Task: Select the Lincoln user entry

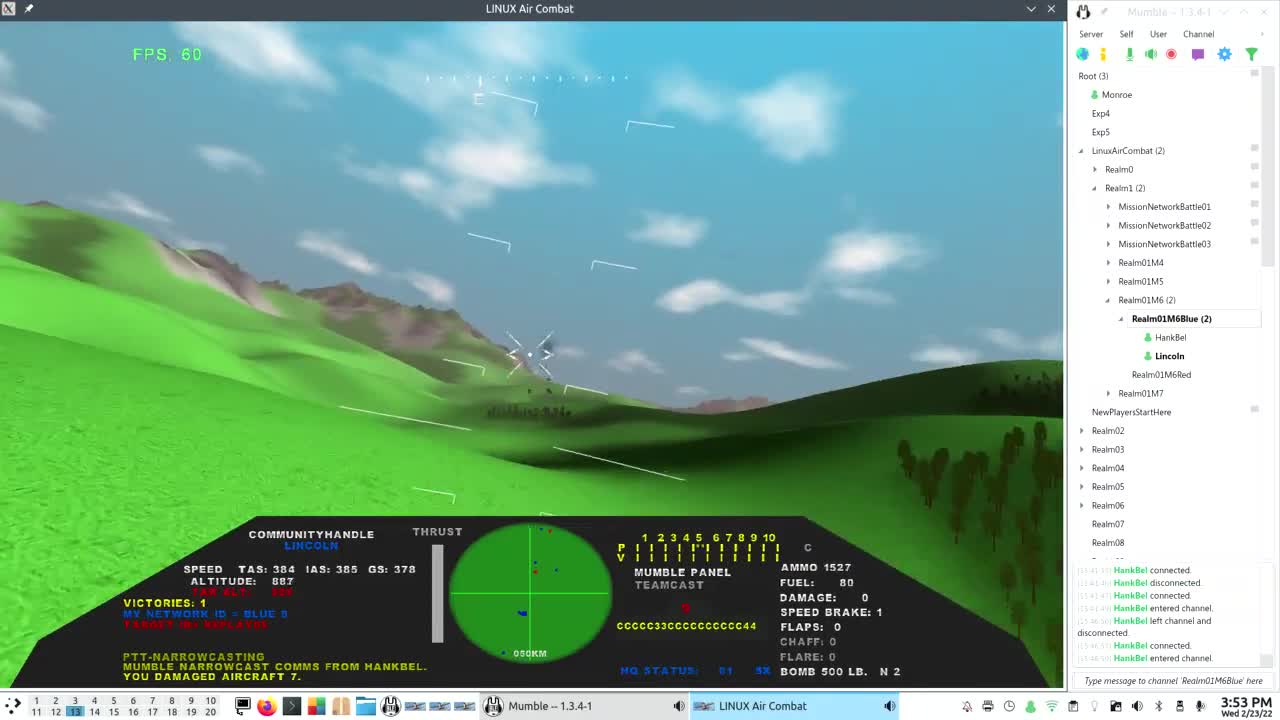Action: pyautogui.click(x=1169, y=356)
